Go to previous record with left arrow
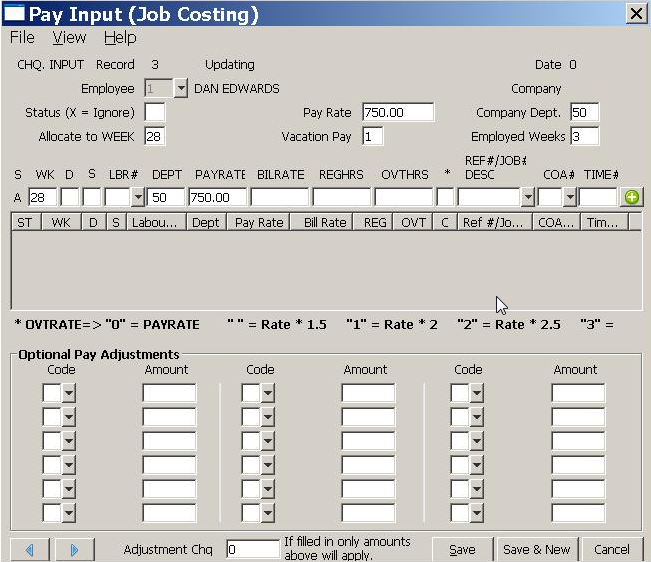Image resolution: width=651 pixels, height=562 pixels. (30, 550)
